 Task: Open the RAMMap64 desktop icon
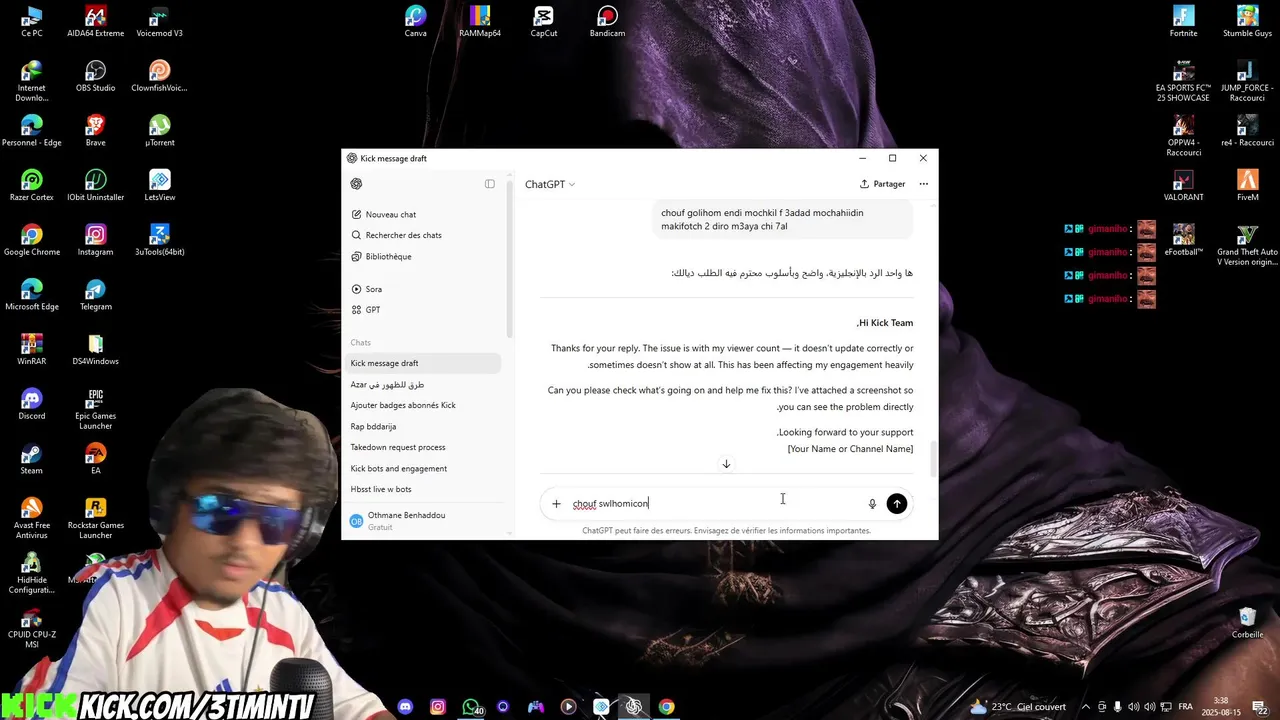pos(480,21)
